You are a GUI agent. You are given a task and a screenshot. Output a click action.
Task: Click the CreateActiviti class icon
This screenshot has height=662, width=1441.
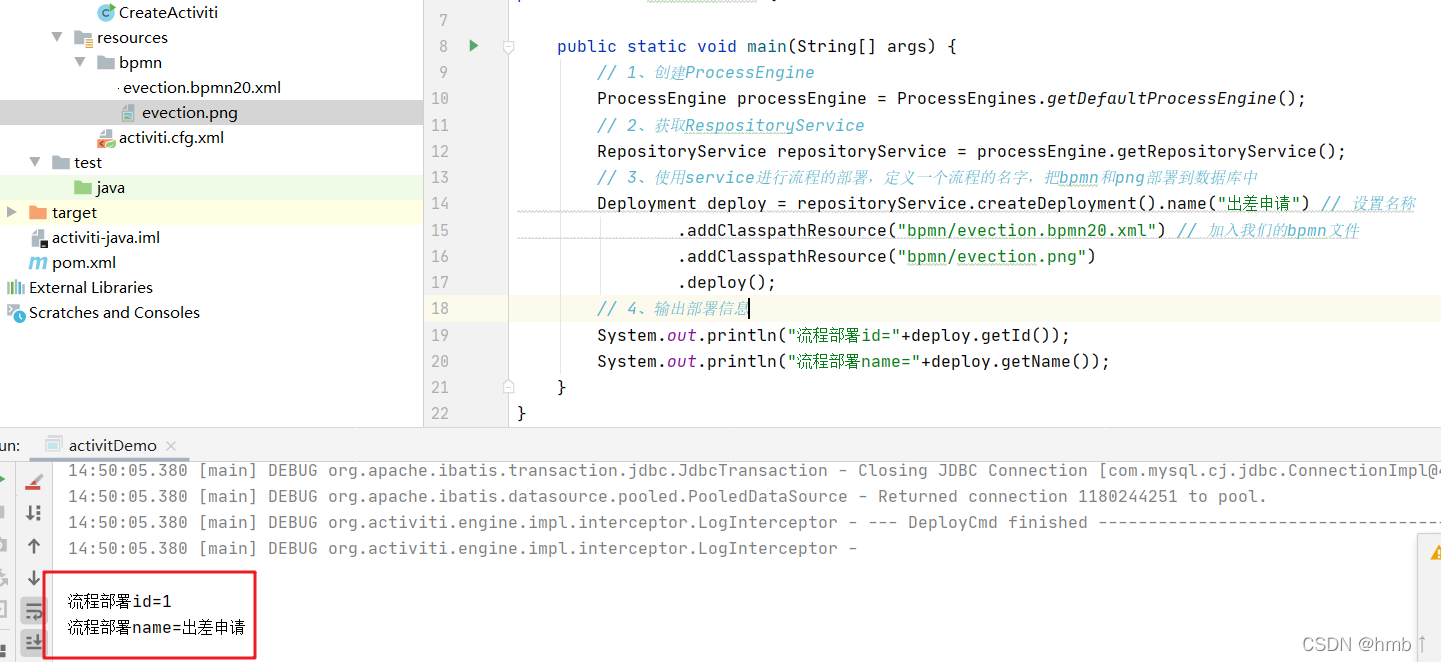pos(106,13)
